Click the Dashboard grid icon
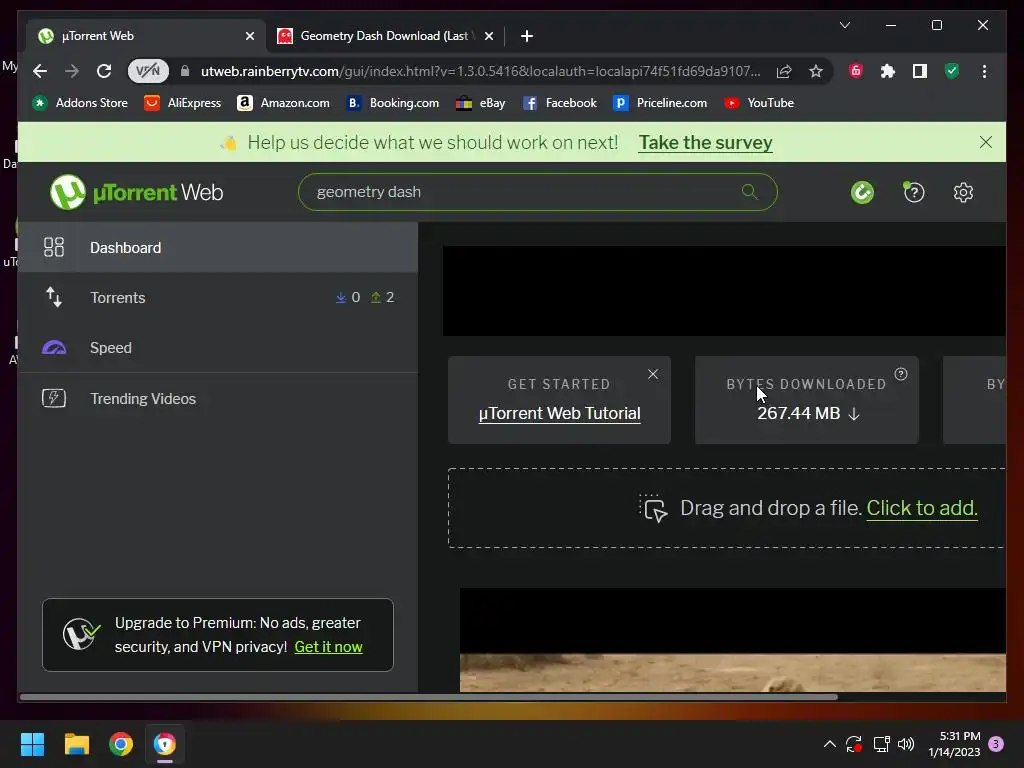Viewport: 1024px width, 768px height. (54, 248)
